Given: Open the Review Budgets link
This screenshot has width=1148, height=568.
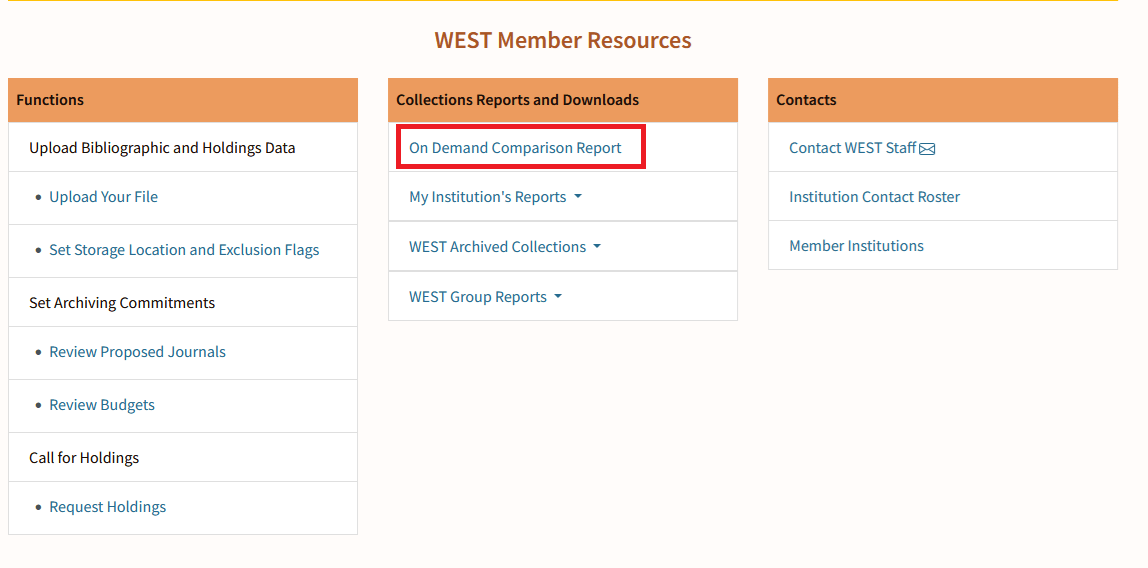Looking at the screenshot, I should pyautogui.click(x=102, y=405).
